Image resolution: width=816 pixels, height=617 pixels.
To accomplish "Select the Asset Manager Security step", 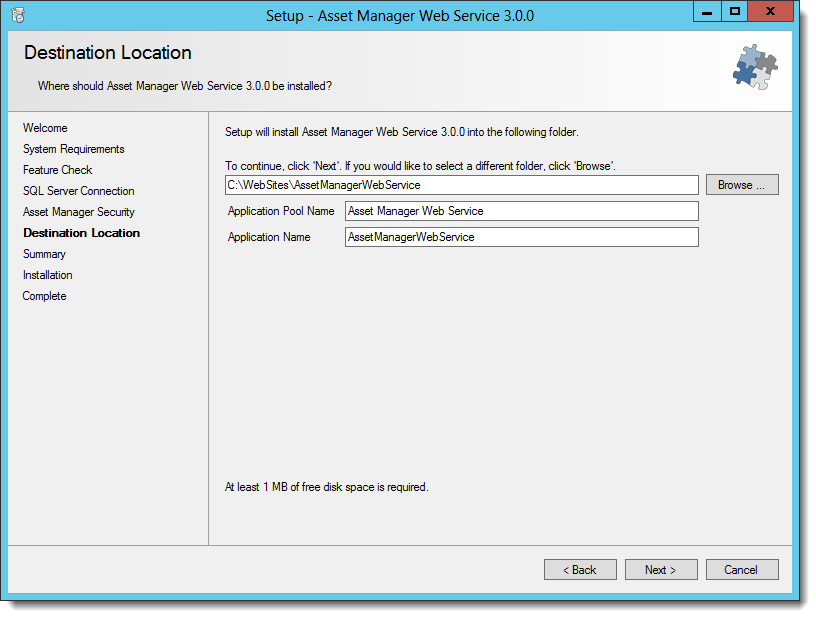I will 79,212.
